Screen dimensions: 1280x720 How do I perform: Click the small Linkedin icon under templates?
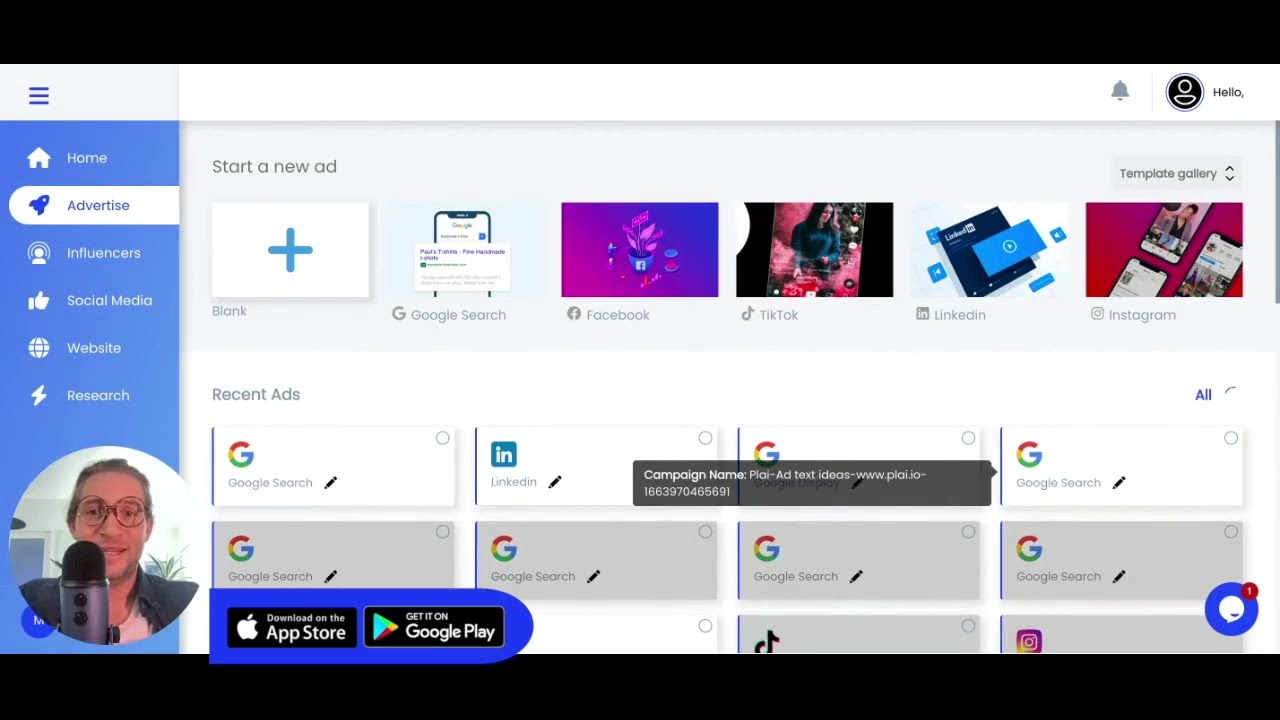[923, 314]
